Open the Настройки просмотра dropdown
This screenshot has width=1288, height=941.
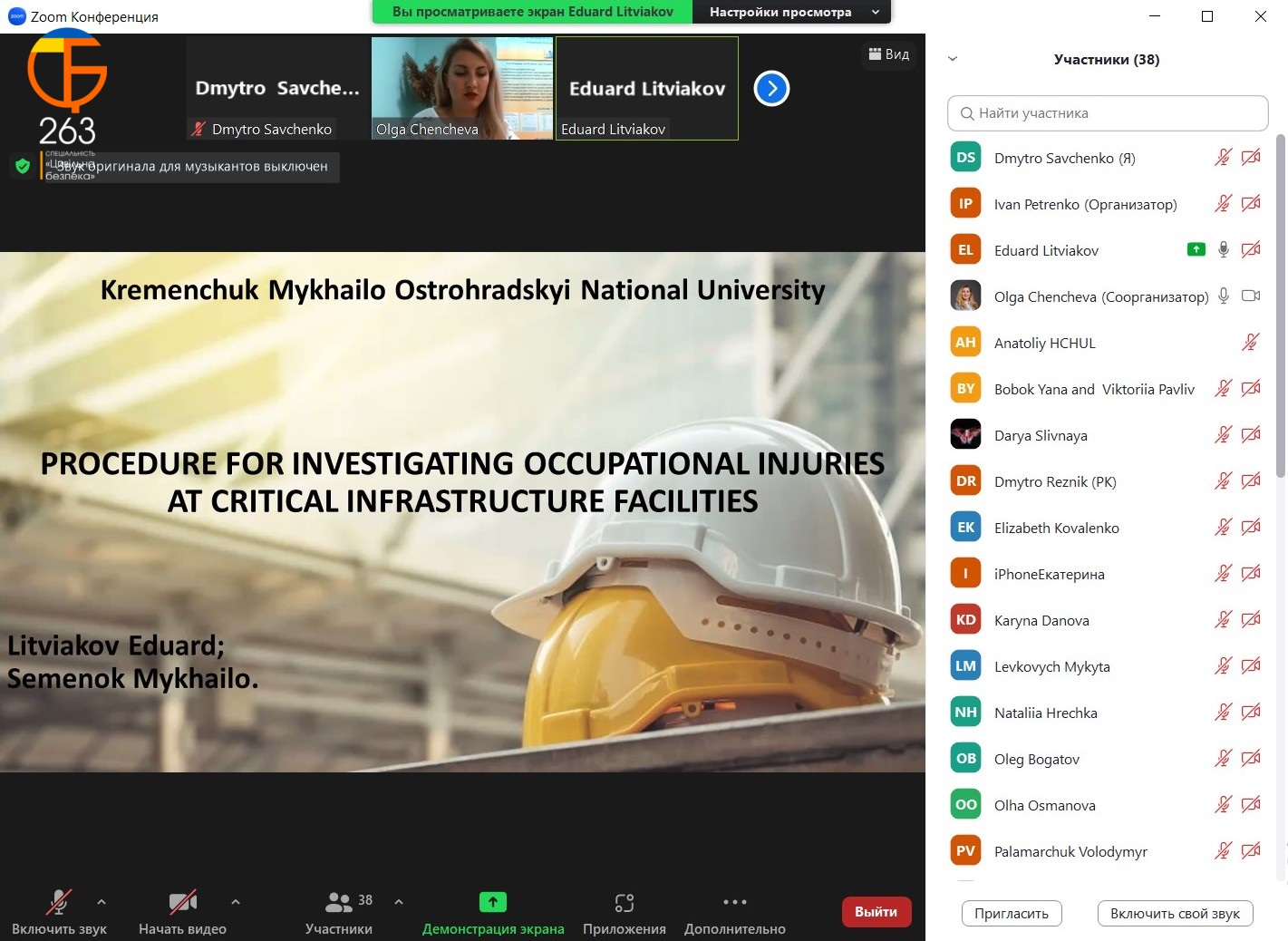793,12
